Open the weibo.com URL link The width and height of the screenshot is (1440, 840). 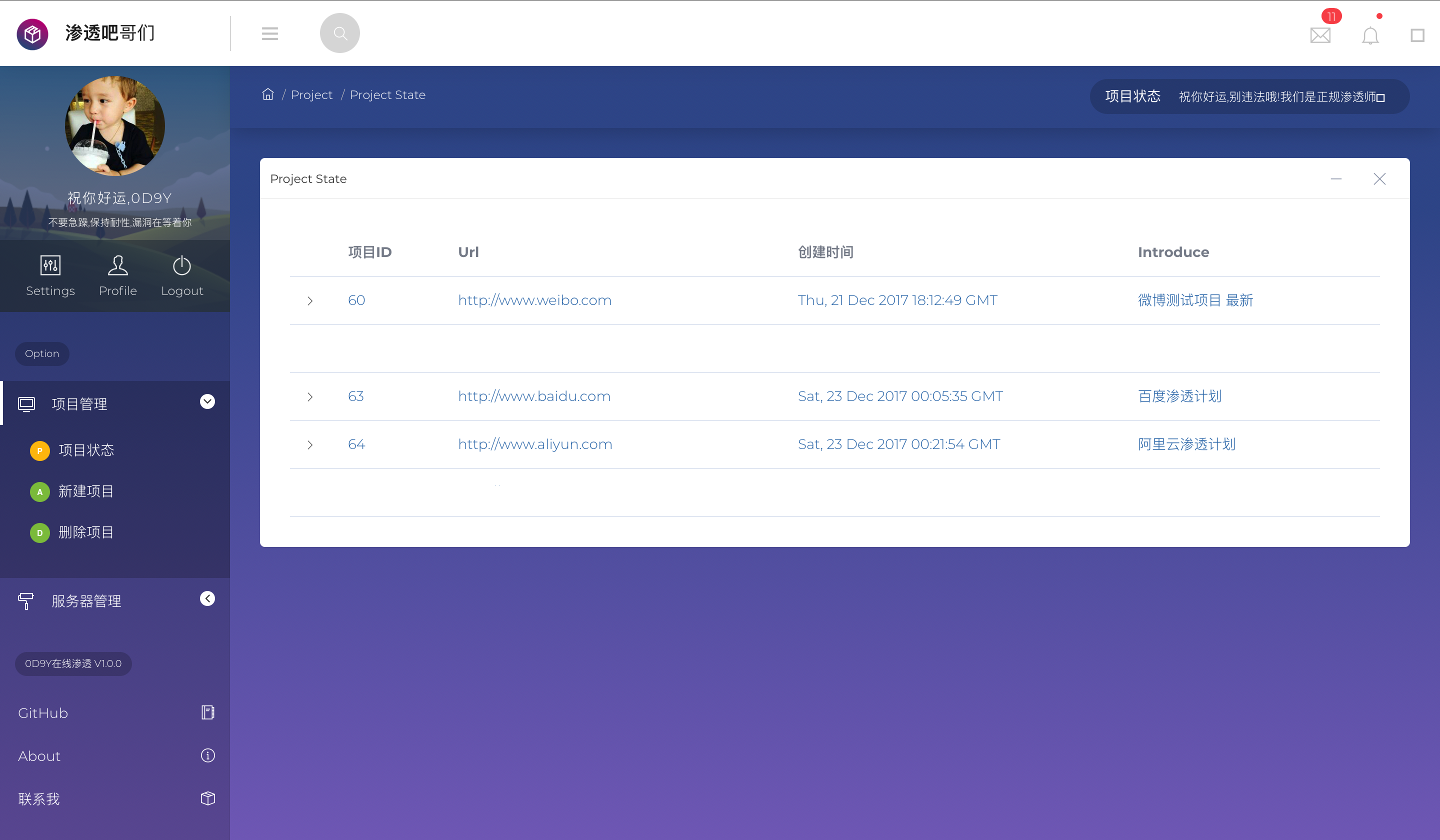534,300
